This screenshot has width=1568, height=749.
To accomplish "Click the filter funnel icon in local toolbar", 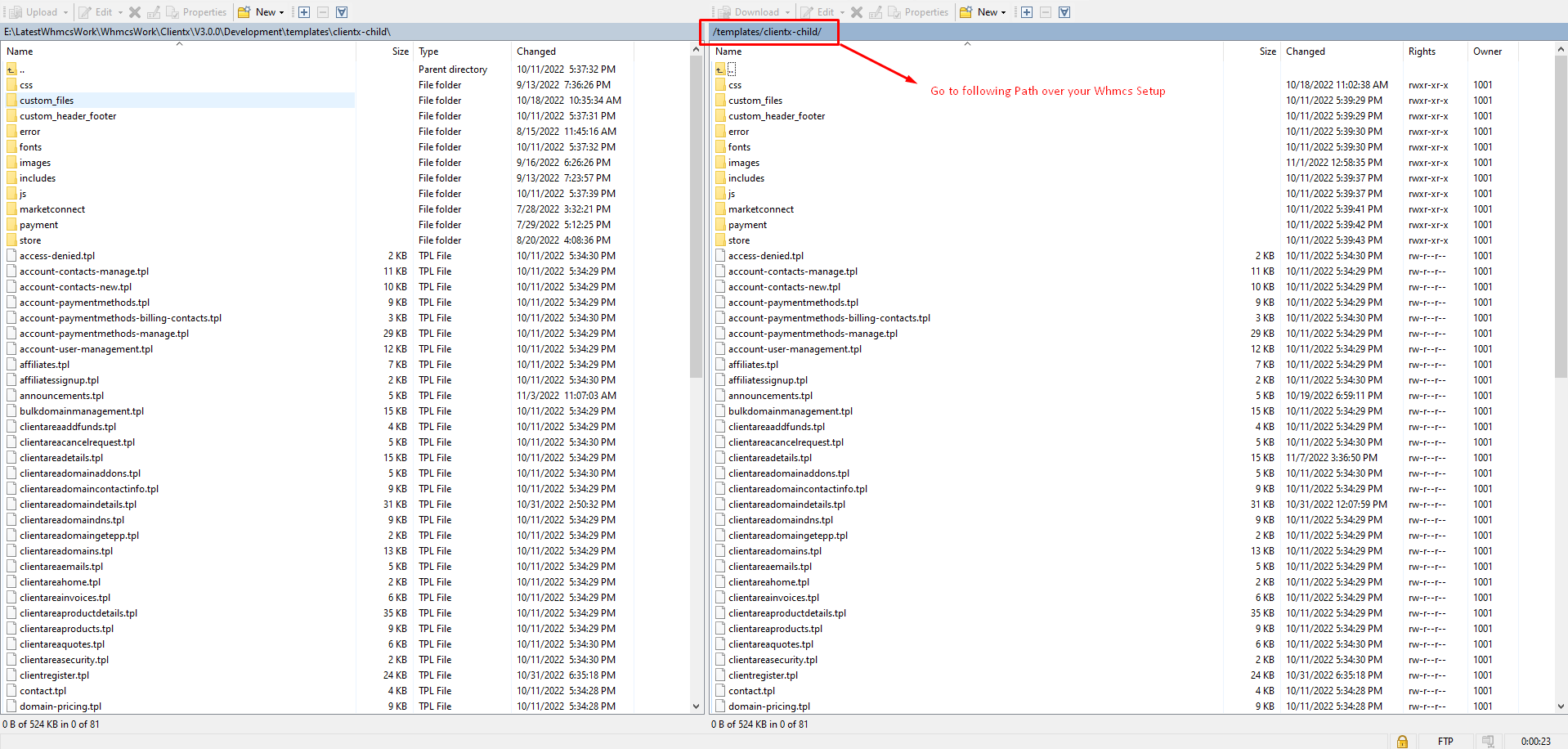I will pos(342,12).
